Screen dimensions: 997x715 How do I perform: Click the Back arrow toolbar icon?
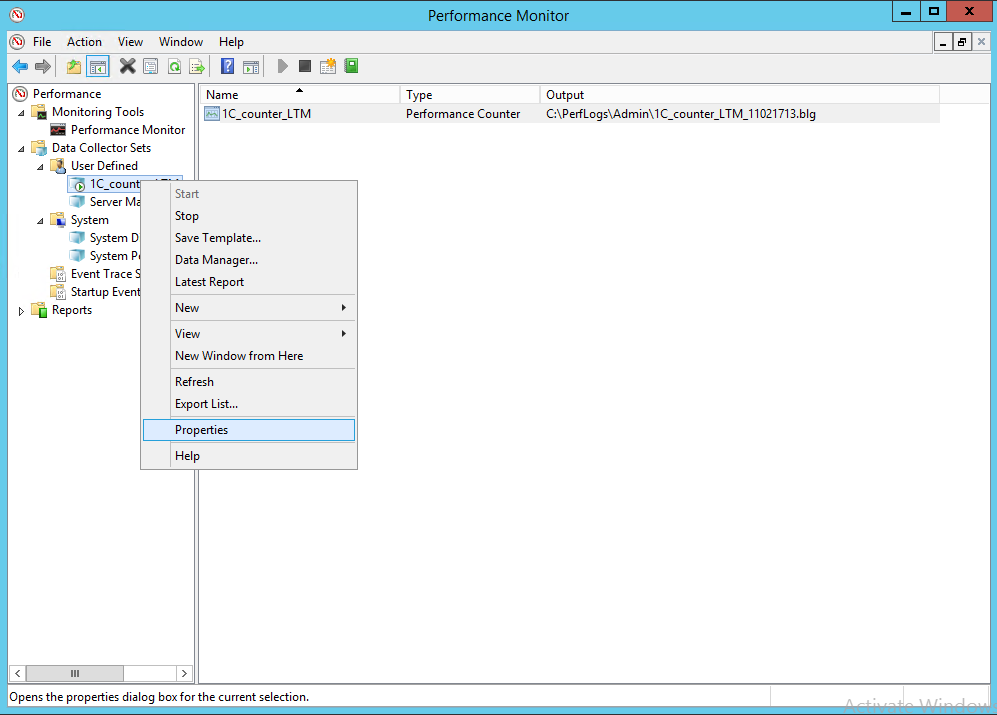tap(20, 67)
